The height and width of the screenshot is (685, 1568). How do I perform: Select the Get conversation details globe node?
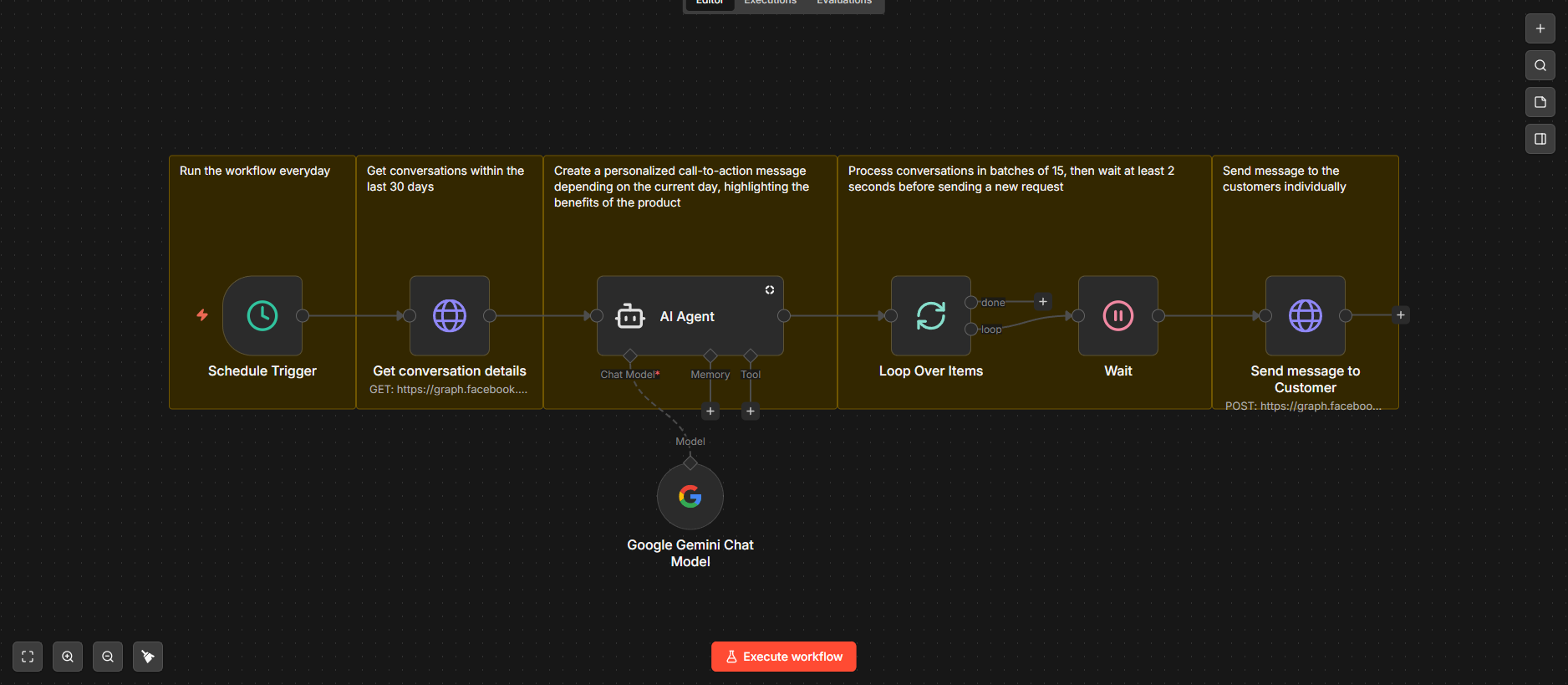pos(450,316)
